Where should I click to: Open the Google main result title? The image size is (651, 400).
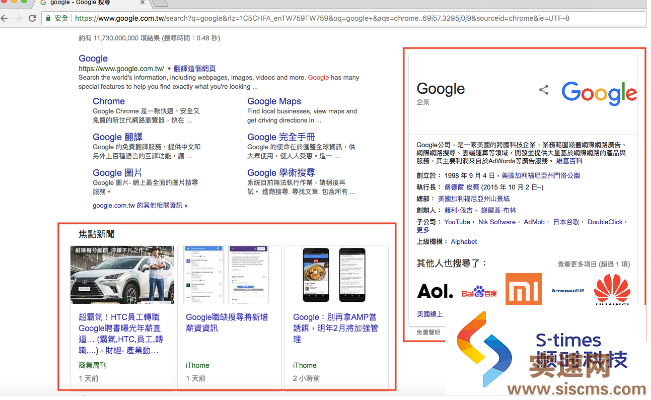coord(93,59)
